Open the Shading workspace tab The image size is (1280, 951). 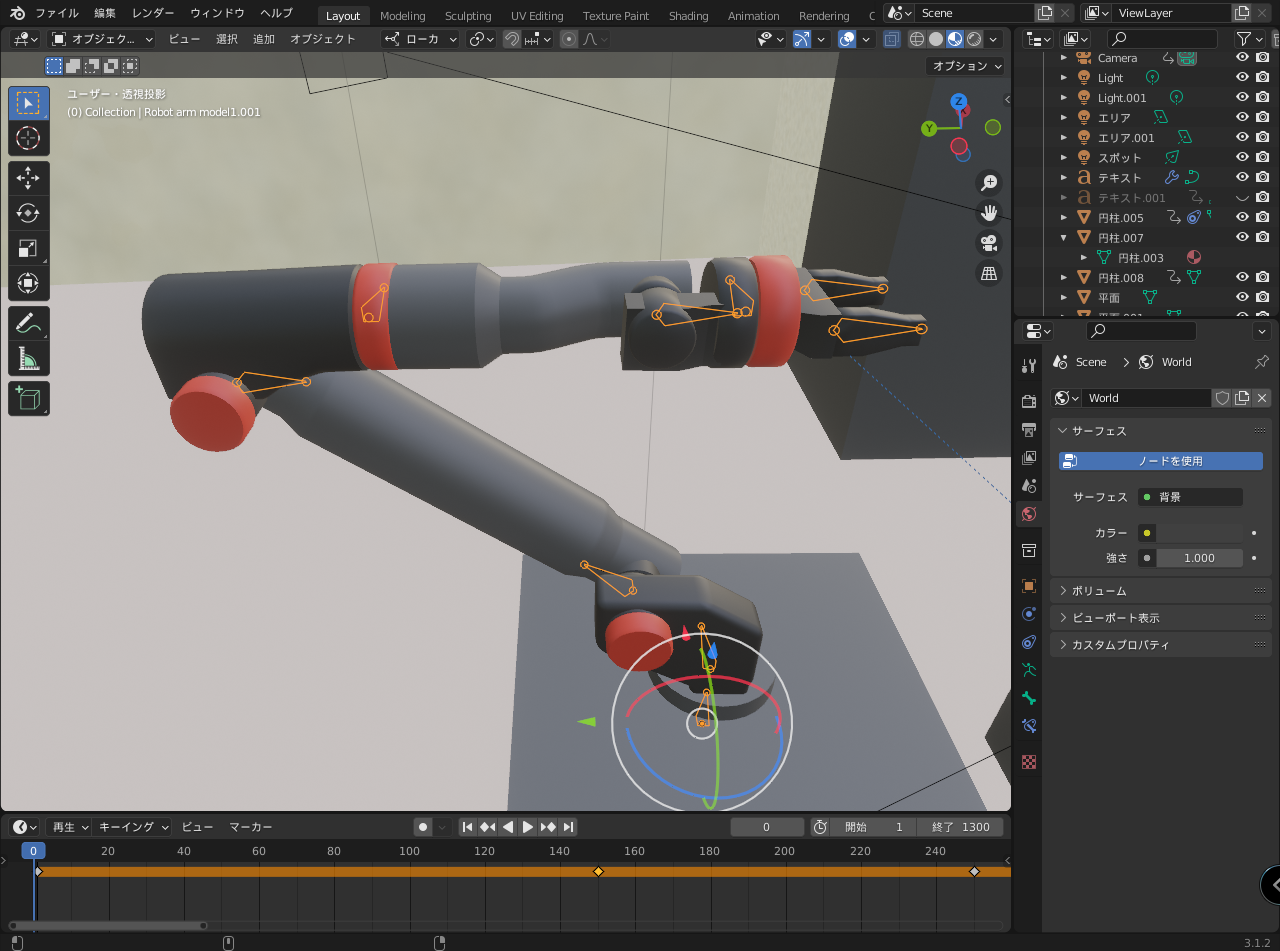688,16
